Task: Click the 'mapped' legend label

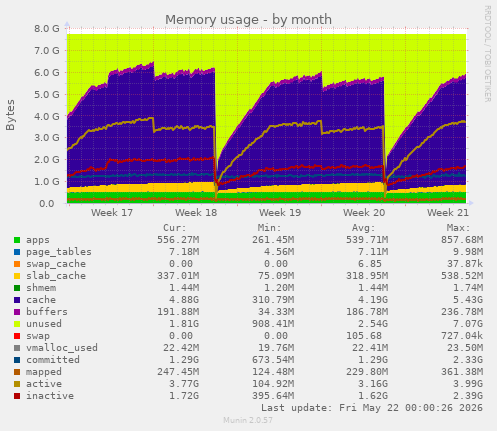Action: point(44,372)
